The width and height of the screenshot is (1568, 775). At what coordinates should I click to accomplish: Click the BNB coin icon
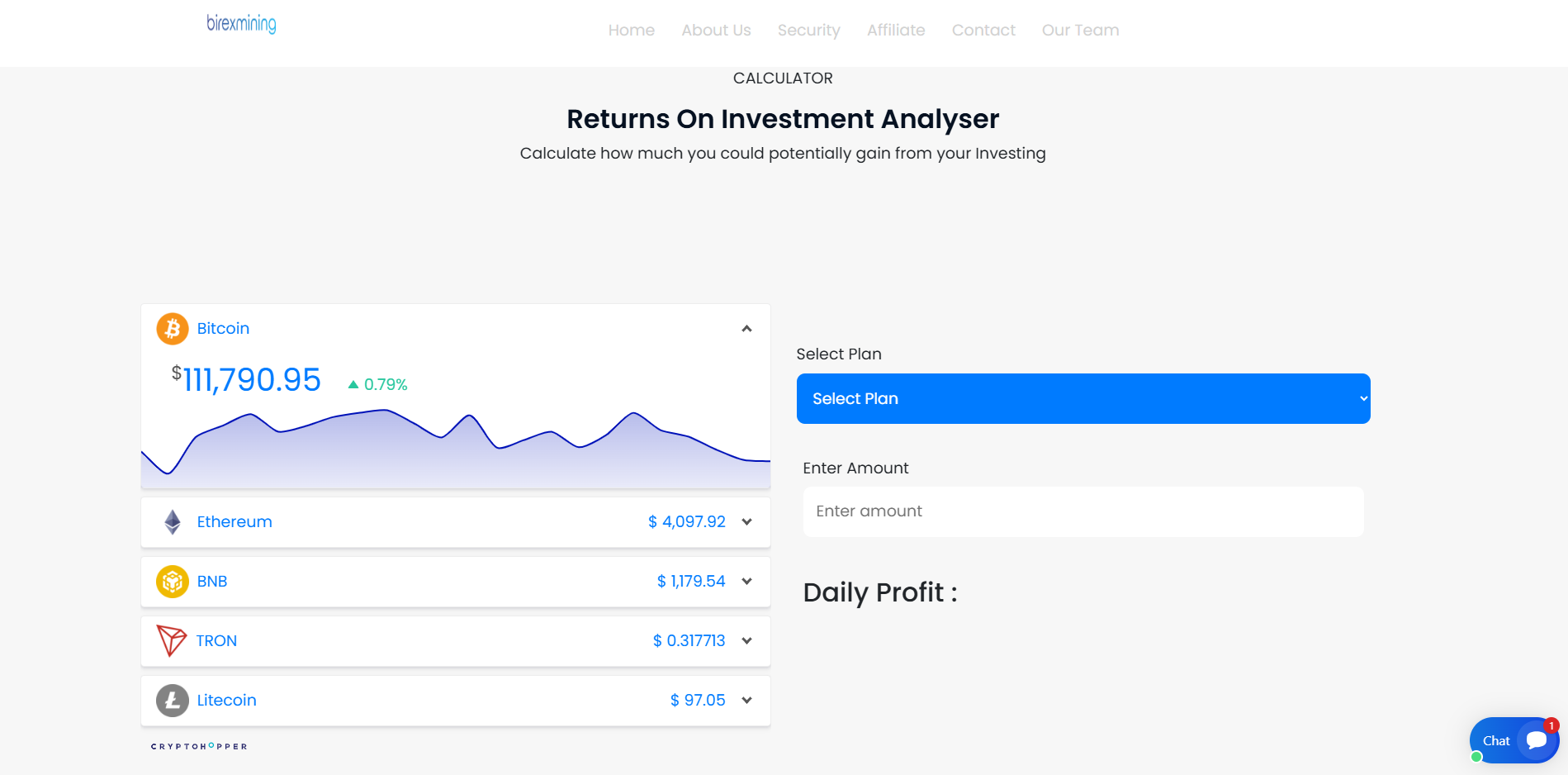tap(173, 582)
